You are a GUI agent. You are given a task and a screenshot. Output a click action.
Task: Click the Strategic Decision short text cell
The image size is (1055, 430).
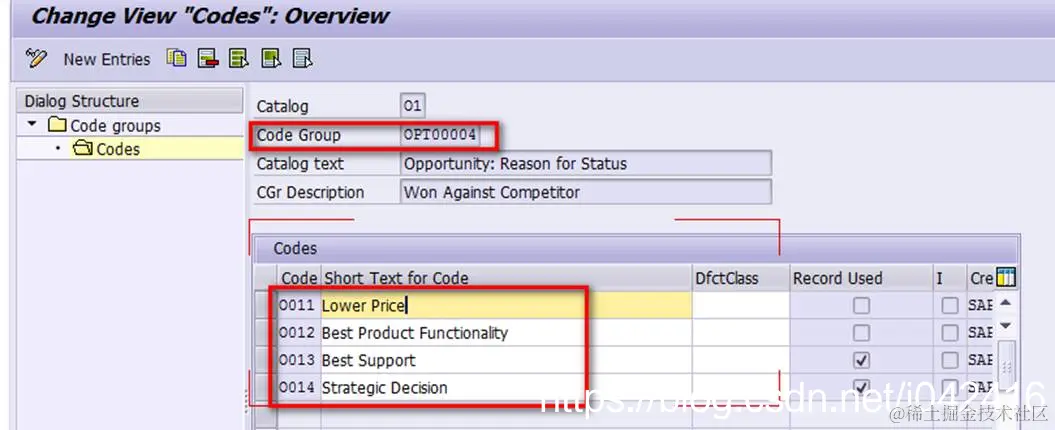507,388
